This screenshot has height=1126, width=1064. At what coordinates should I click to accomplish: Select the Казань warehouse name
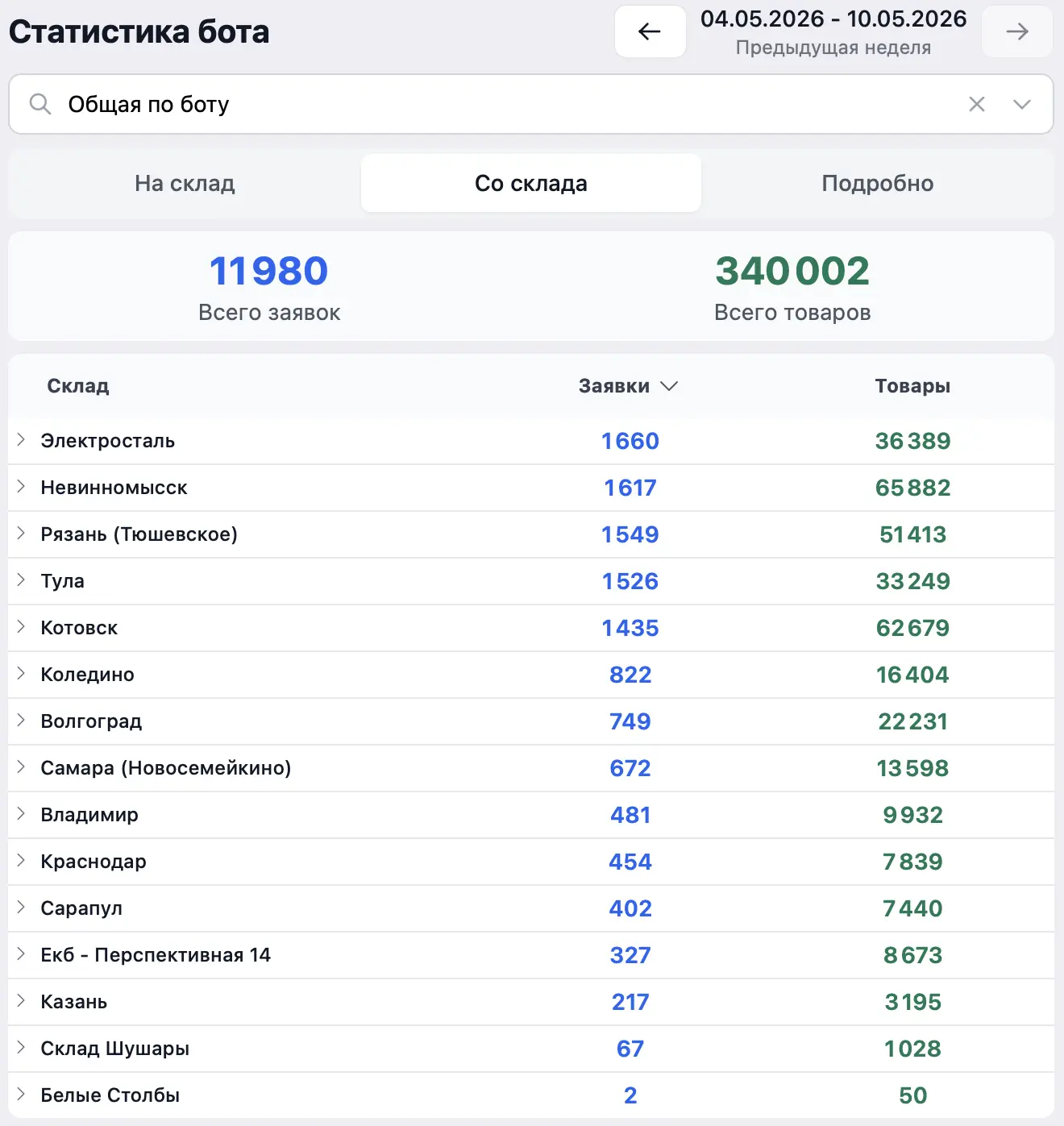[74, 1002]
